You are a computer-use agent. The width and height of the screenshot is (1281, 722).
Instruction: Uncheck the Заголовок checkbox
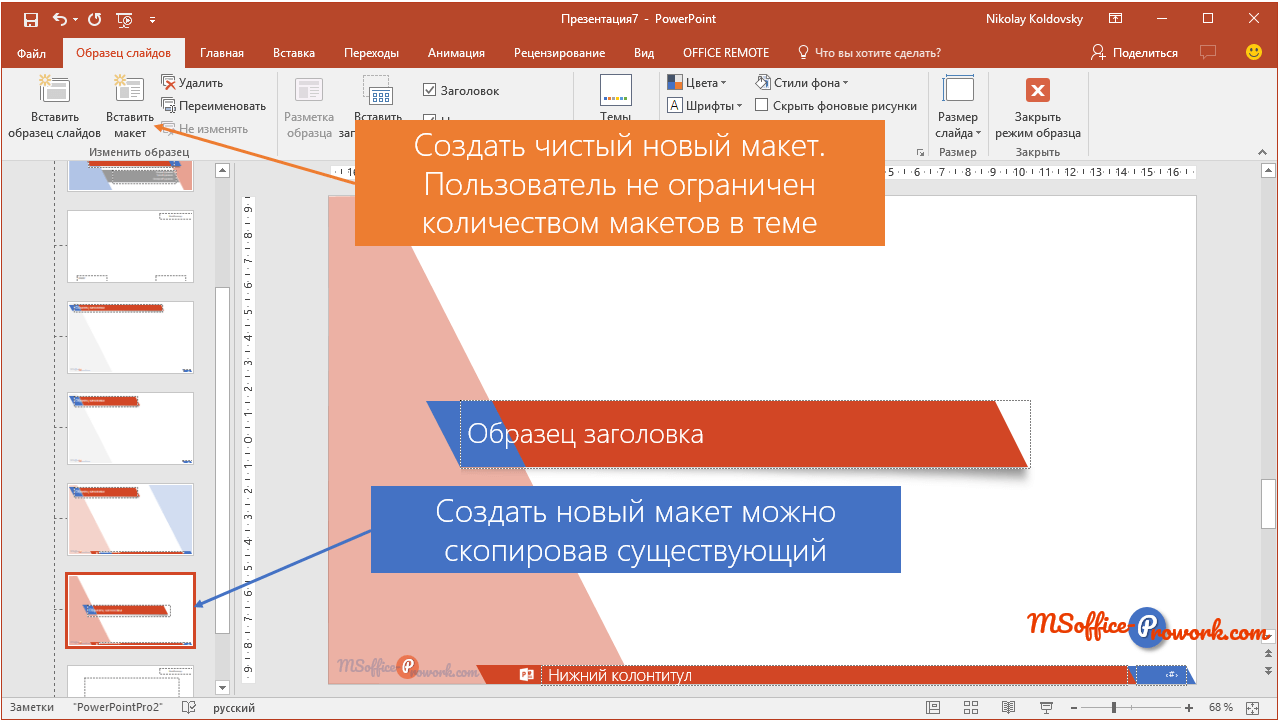[430, 91]
